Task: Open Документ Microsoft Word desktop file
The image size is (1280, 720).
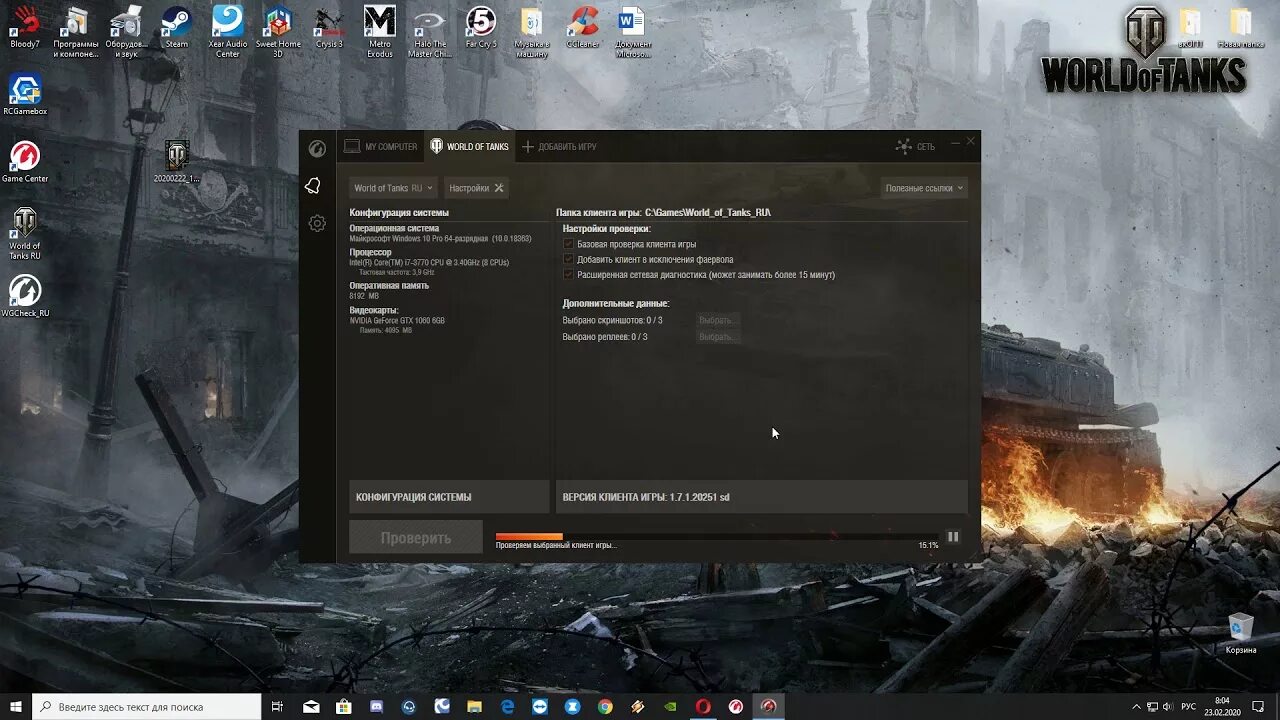Action: click(x=633, y=32)
